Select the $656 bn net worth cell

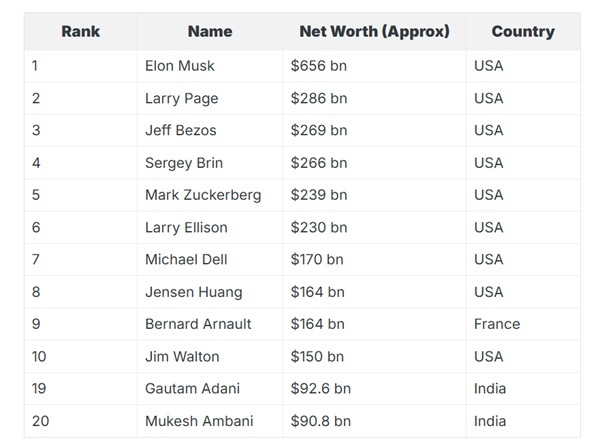319,66
